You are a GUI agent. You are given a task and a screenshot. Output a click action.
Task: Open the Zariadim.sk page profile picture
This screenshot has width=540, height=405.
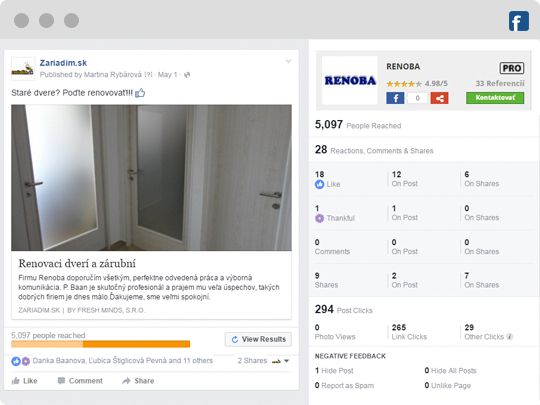pos(23,69)
